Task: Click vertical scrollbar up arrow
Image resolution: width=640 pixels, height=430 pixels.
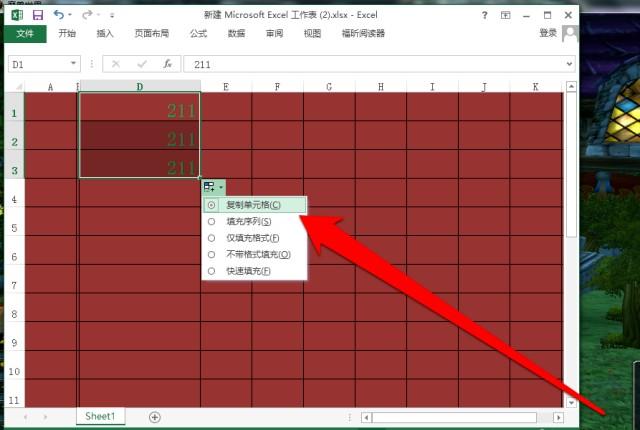Action: click(571, 87)
